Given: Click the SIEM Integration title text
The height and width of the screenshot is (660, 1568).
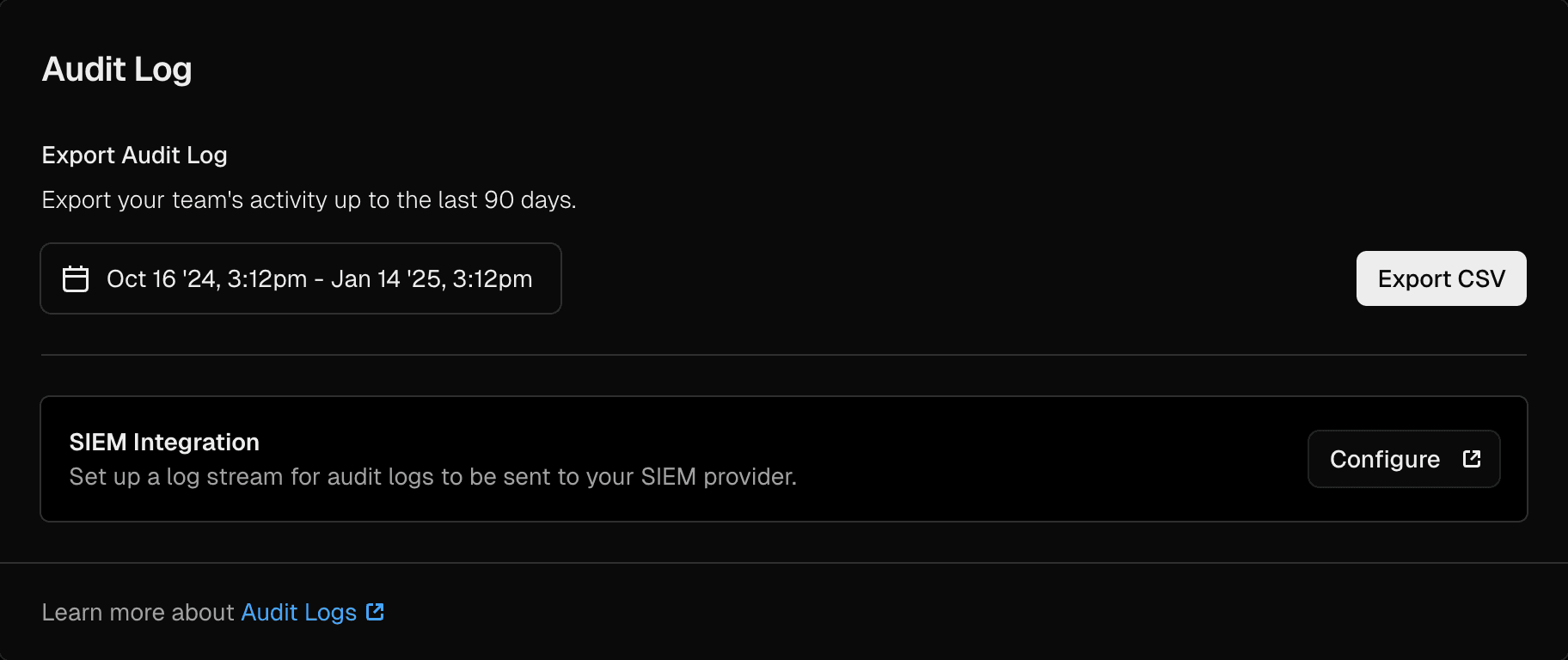Looking at the screenshot, I should [x=164, y=441].
